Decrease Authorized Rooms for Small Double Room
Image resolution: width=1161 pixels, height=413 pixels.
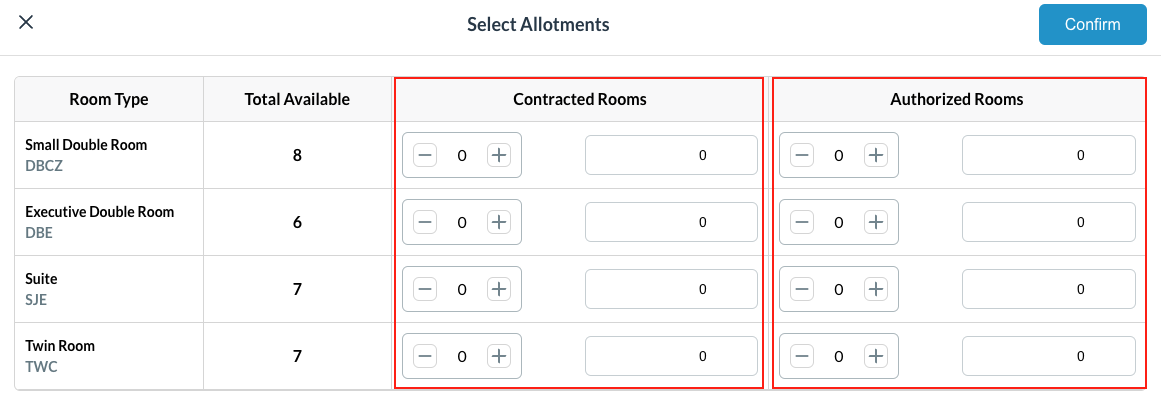(x=802, y=155)
